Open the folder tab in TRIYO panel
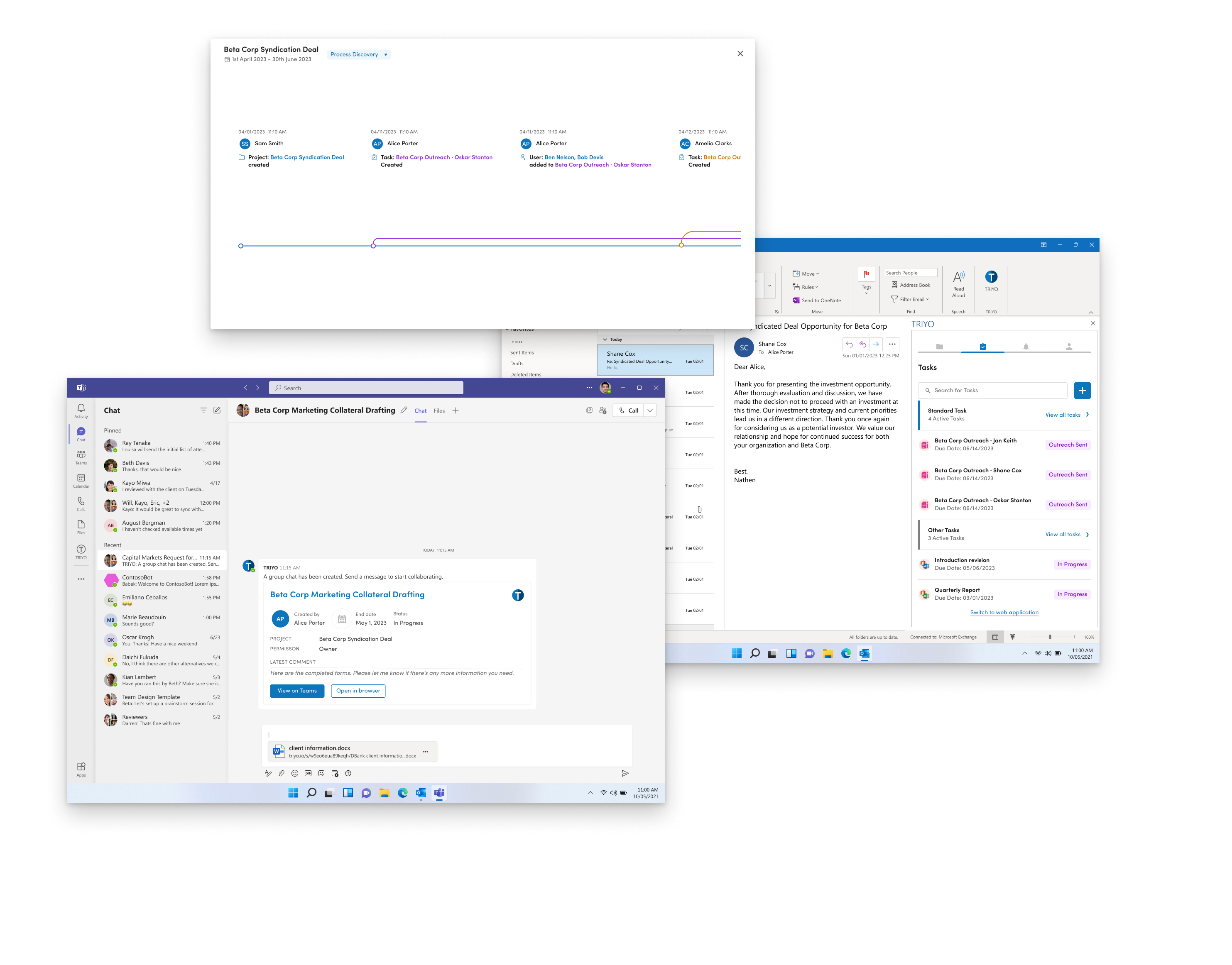The width and height of the screenshot is (1232, 965). pyautogui.click(x=939, y=346)
